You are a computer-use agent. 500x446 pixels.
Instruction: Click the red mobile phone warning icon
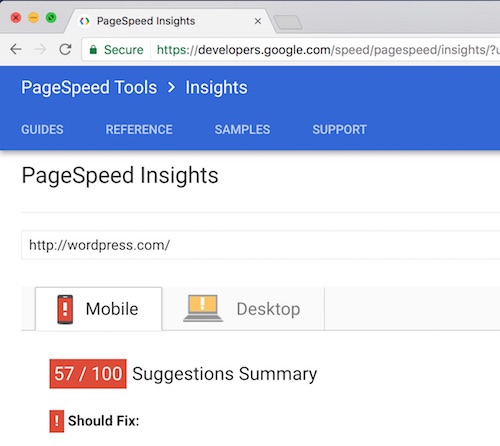[65, 309]
